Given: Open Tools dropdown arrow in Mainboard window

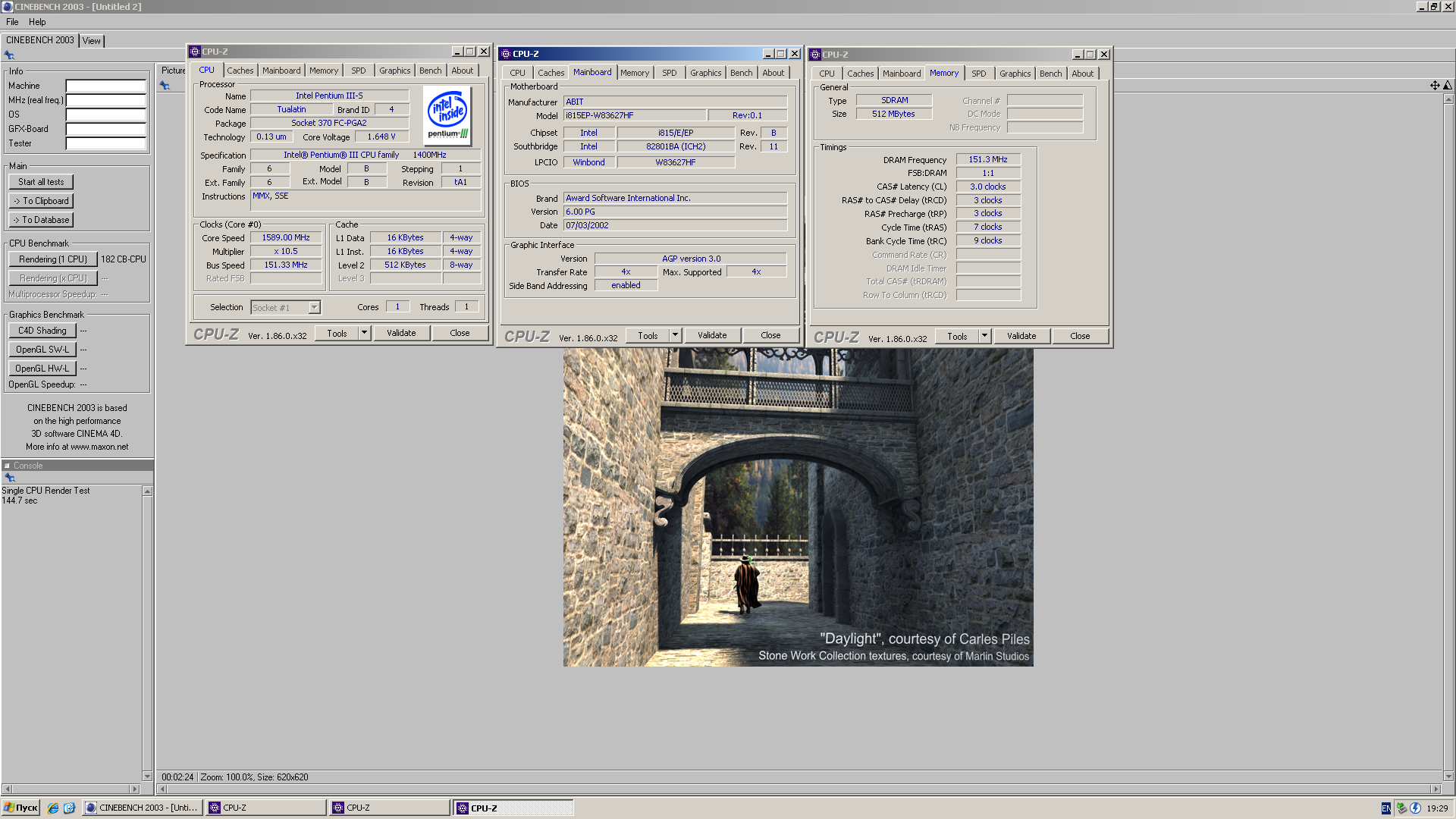Looking at the screenshot, I should point(675,335).
